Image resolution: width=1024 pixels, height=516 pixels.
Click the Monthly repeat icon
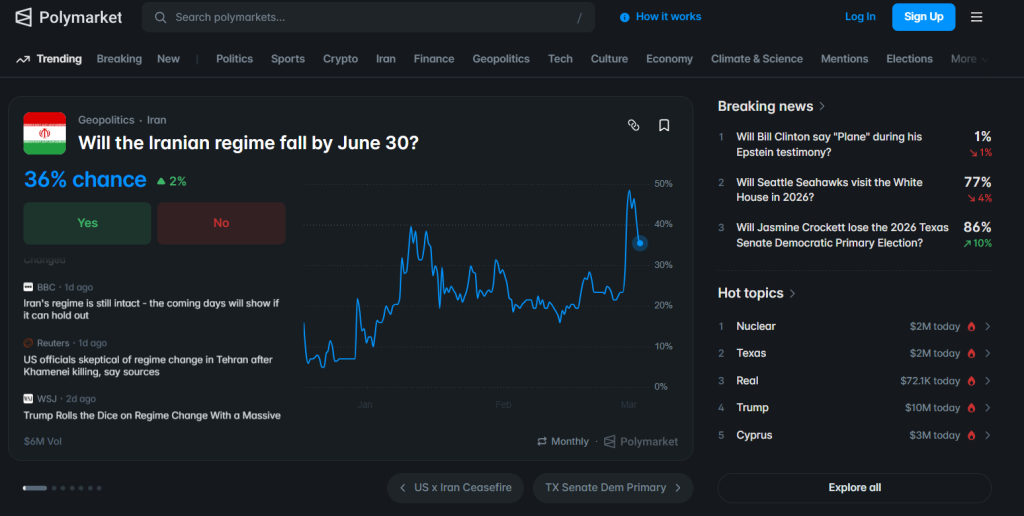[541, 442]
